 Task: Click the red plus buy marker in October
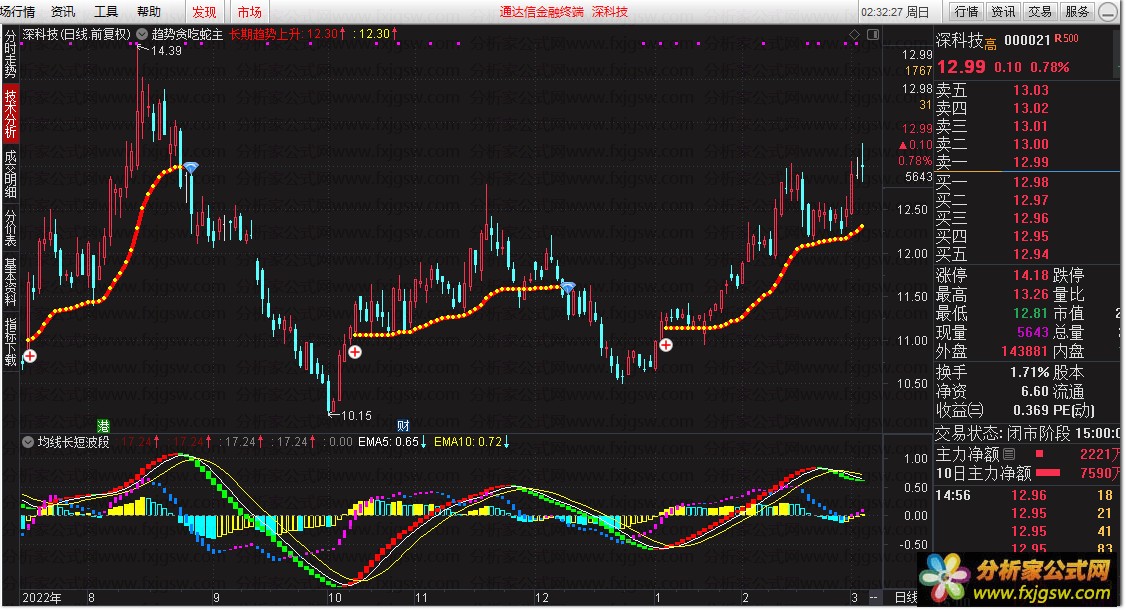[355, 352]
